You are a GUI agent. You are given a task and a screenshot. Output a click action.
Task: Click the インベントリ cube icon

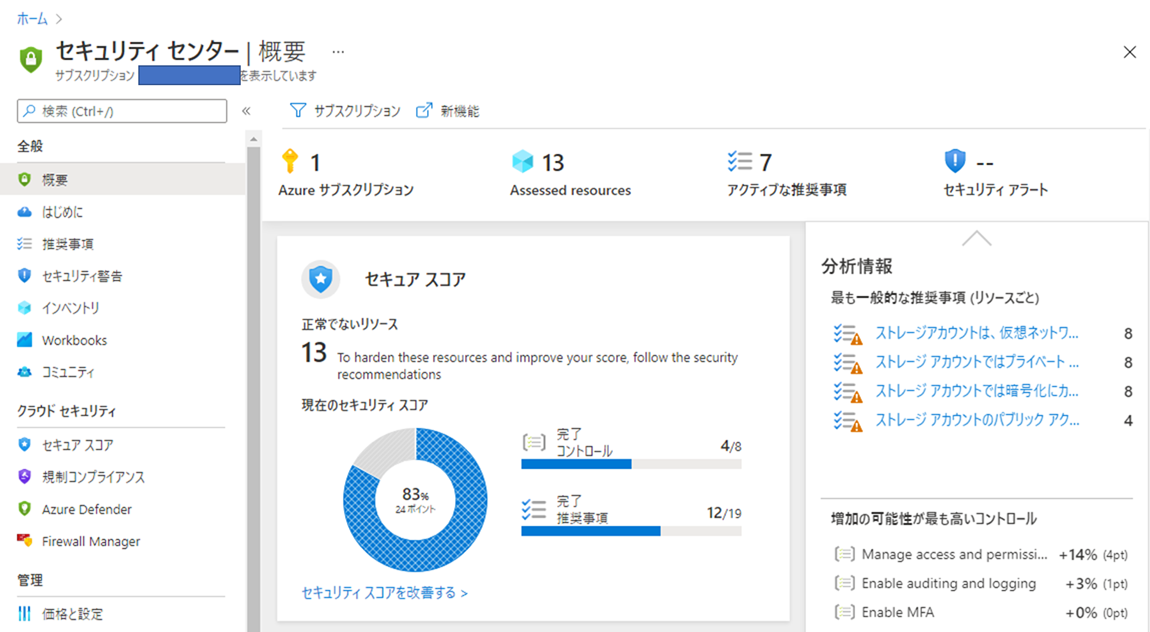click(25, 308)
